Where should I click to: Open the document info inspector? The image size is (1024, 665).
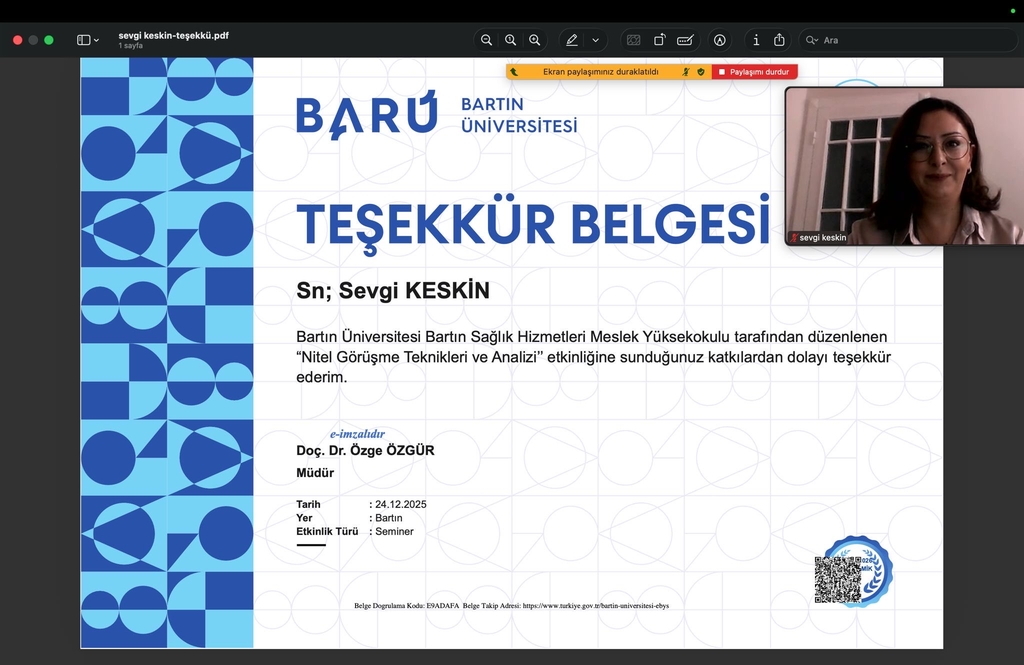[x=755, y=40]
